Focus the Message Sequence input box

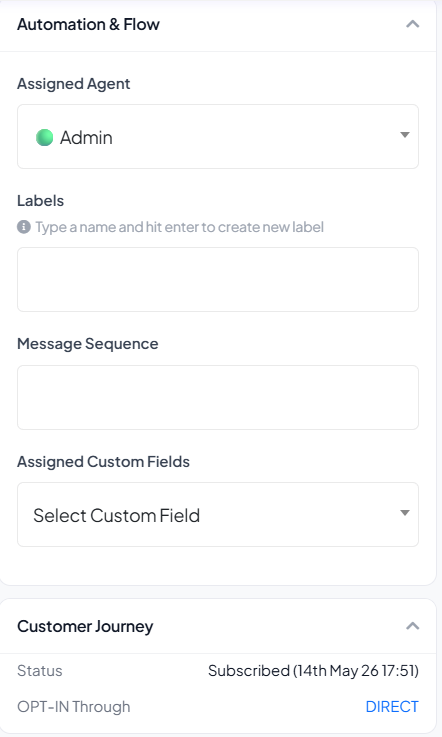(218, 397)
